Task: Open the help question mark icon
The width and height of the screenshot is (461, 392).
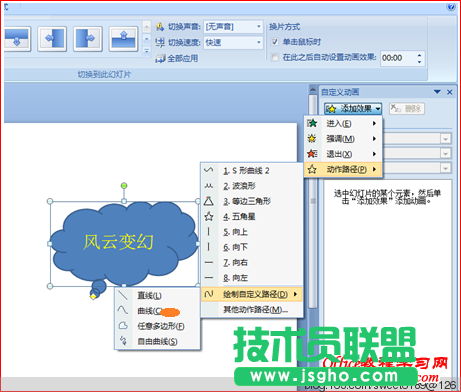Action: pos(451,7)
